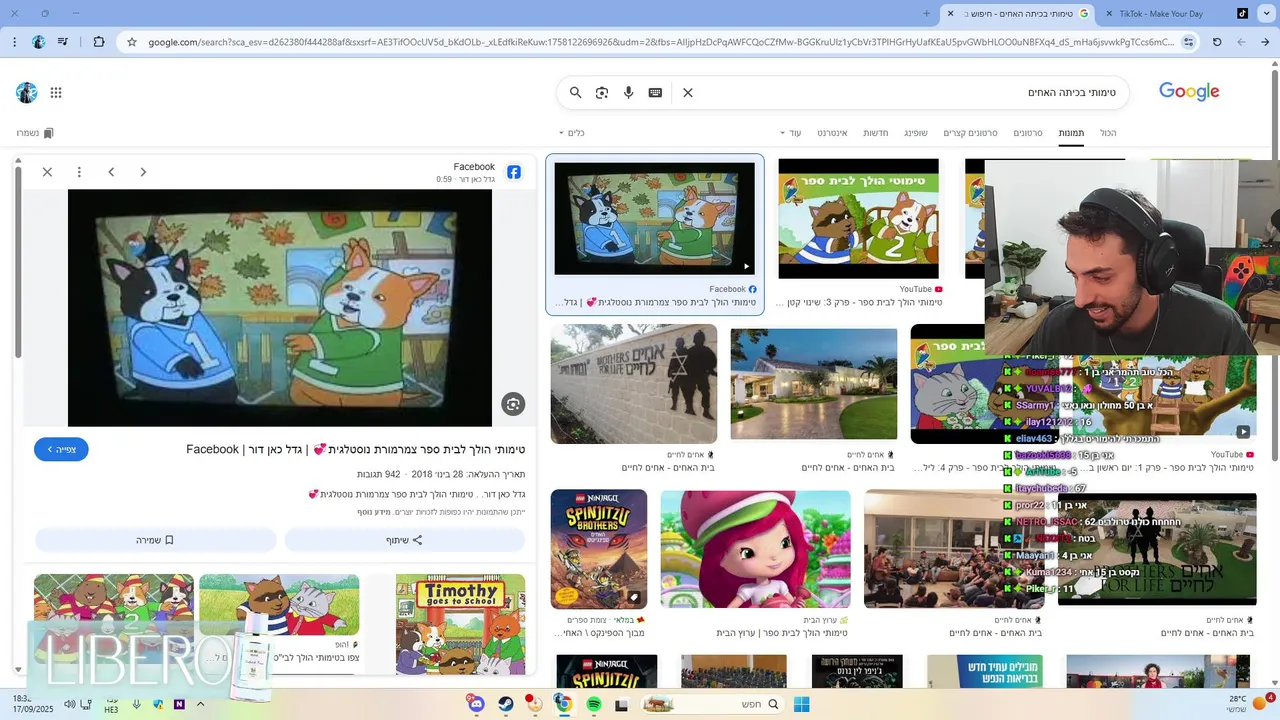Click the blue צפייה visit button

(x=61, y=449)
